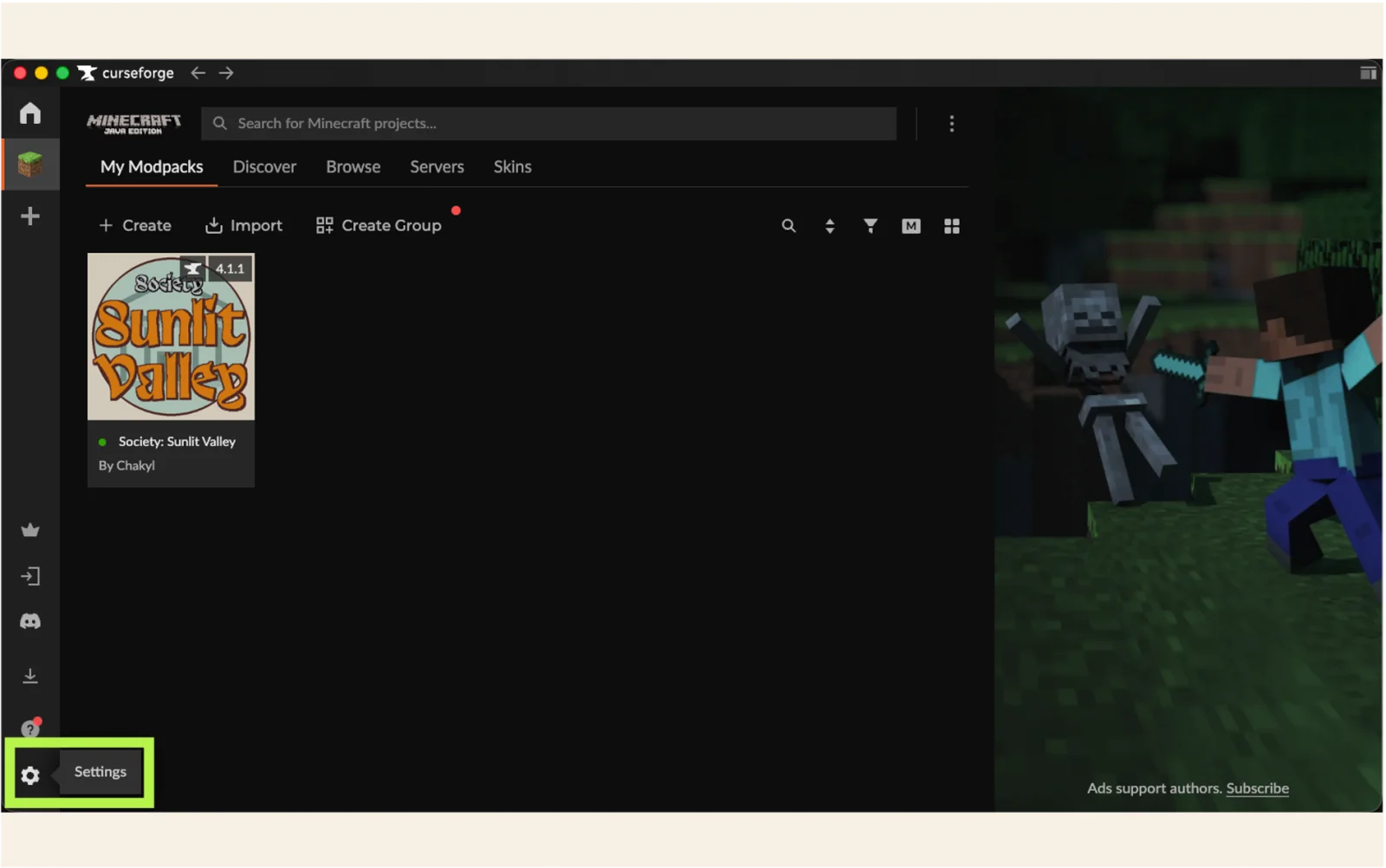Open the Browse tab
This screenshot has width=1386, height=868.
[353, 167]
